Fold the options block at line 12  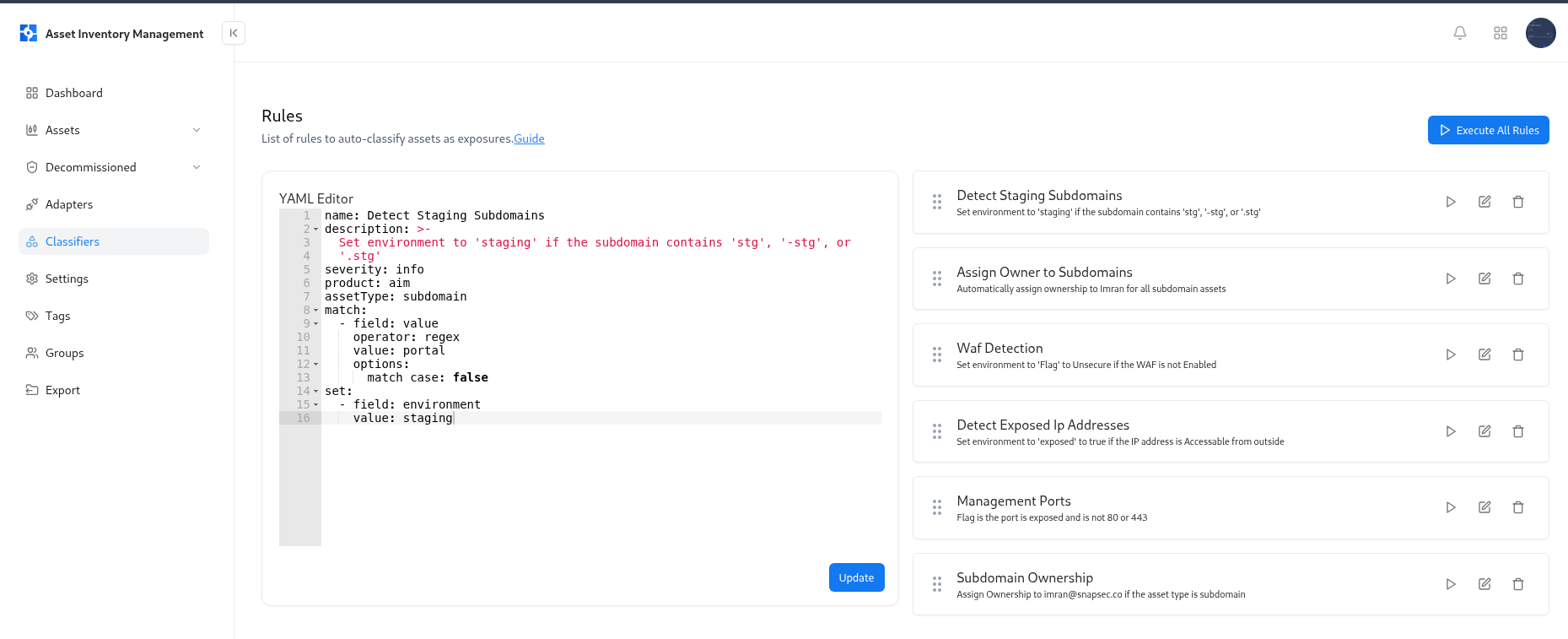(x=316, y=365)
